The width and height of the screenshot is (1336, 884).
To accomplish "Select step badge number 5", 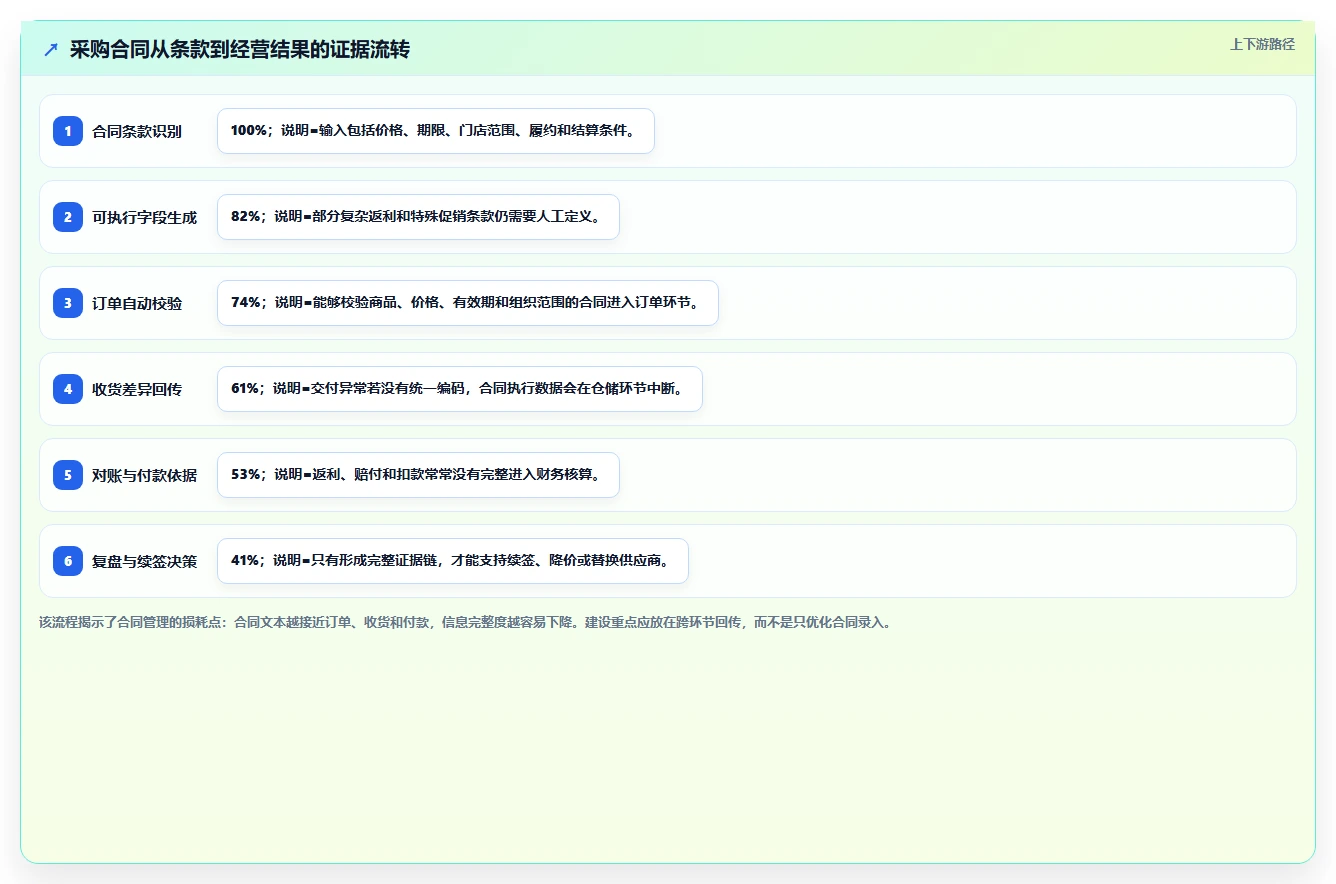I will 68,475.
